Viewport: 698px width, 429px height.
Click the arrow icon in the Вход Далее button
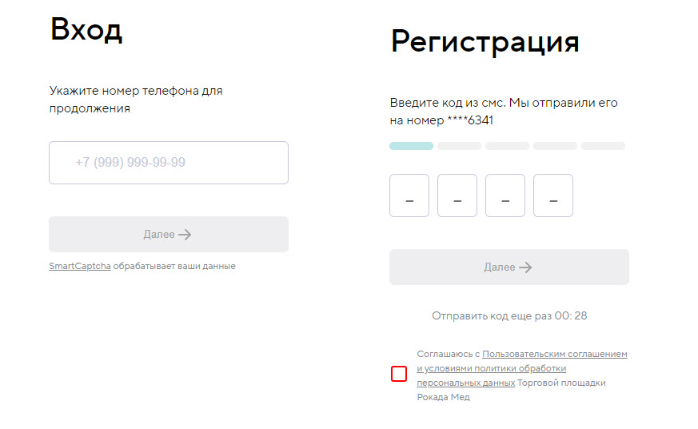185,235
